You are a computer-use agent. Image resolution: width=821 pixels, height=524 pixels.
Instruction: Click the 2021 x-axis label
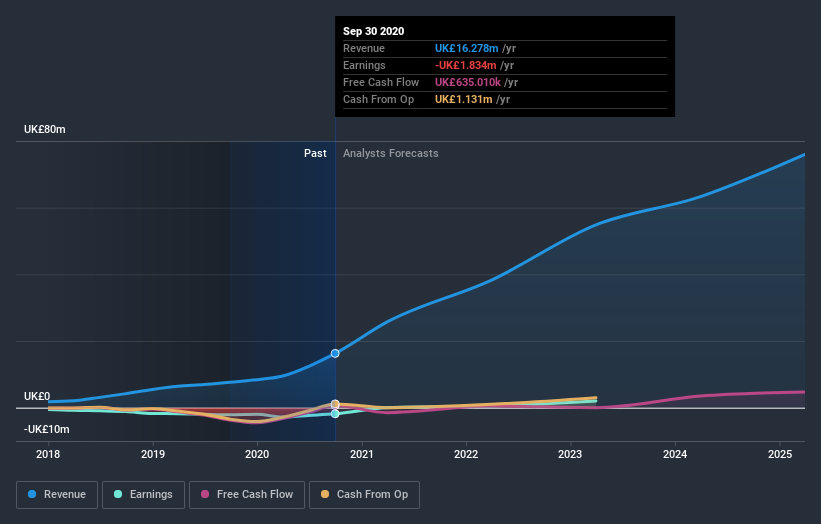point(362,454)
